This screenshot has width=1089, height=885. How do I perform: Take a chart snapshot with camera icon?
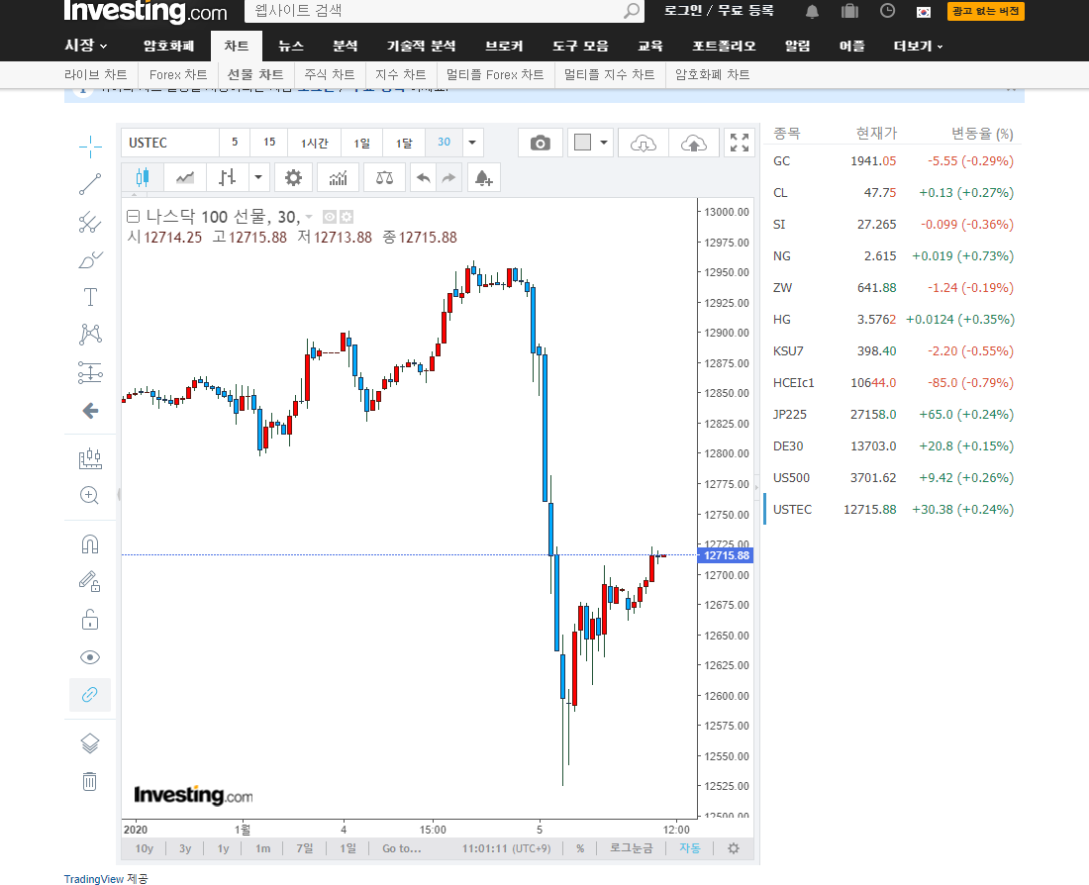[x=540, y=143]
